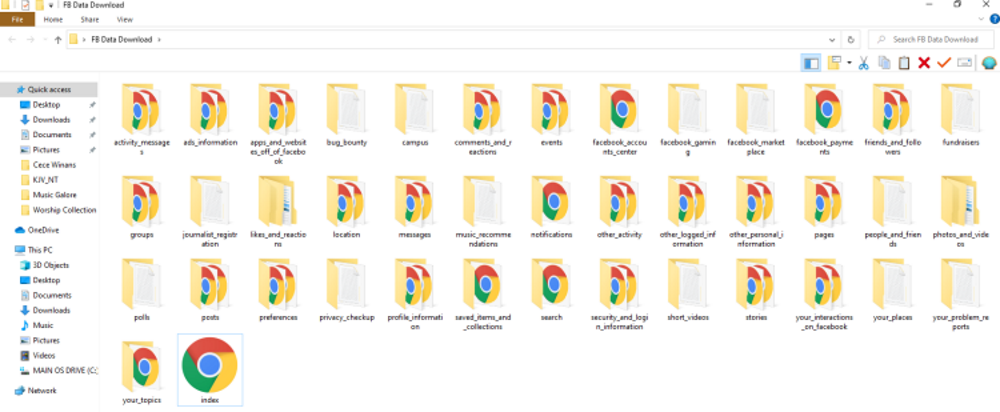1000x412 pixels.
Task: Select the privacy_checkup folder
Action: tap(346, 289)
